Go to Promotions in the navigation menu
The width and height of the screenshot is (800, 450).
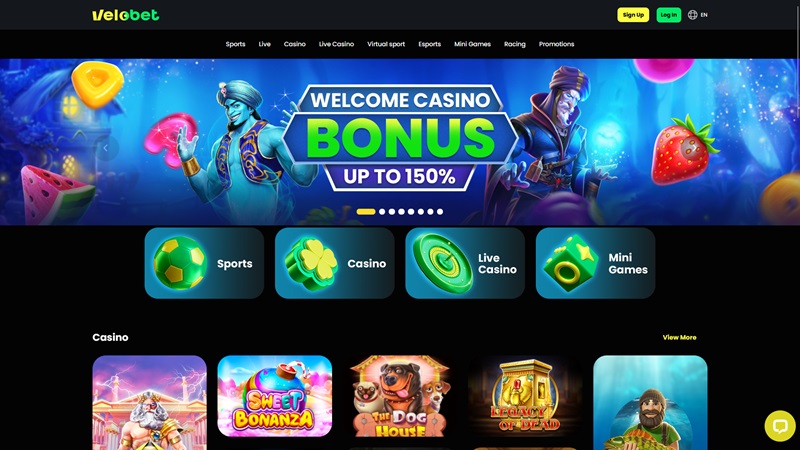click(556, 44)
